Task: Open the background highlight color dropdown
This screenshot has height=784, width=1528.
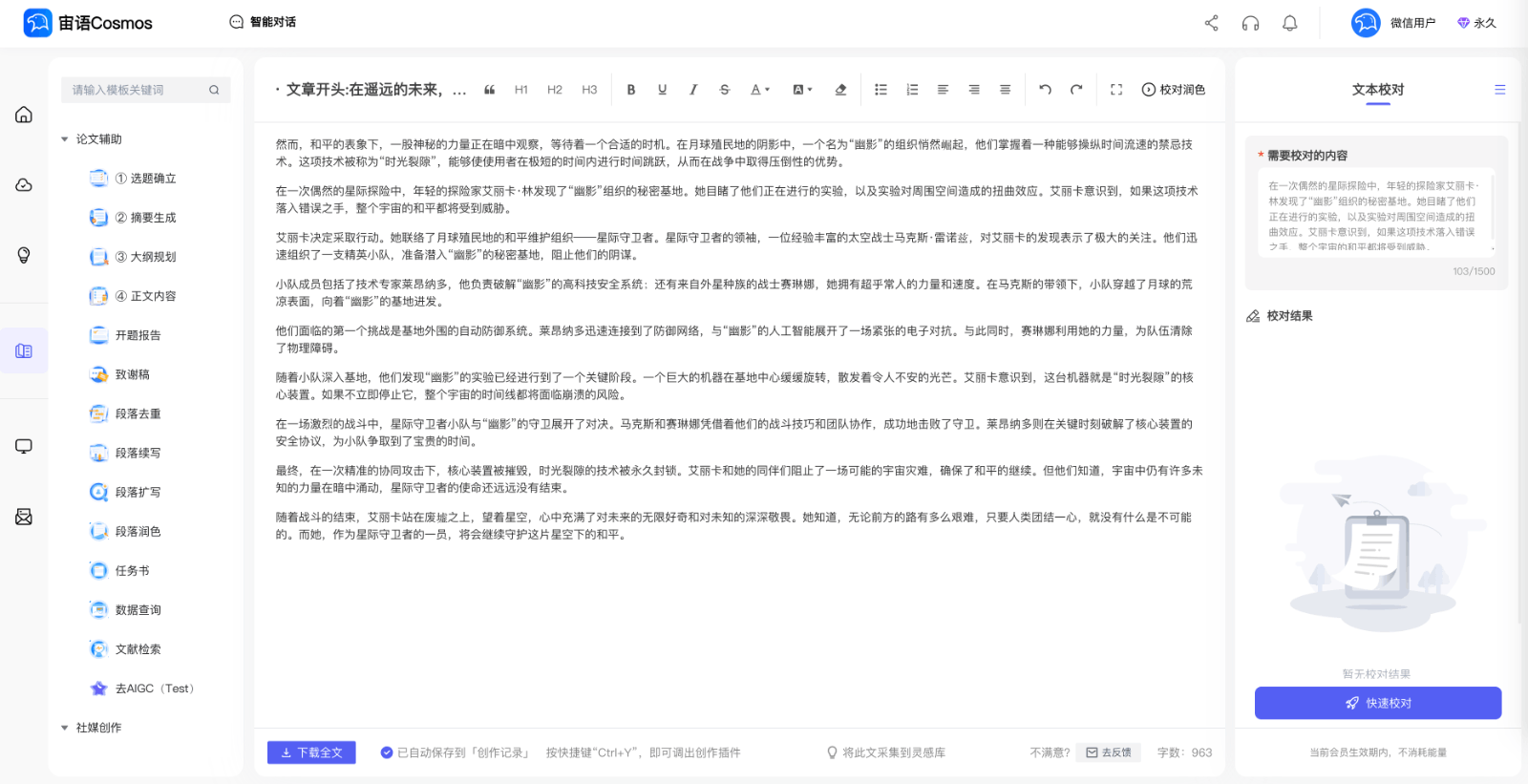Action: 802,90
